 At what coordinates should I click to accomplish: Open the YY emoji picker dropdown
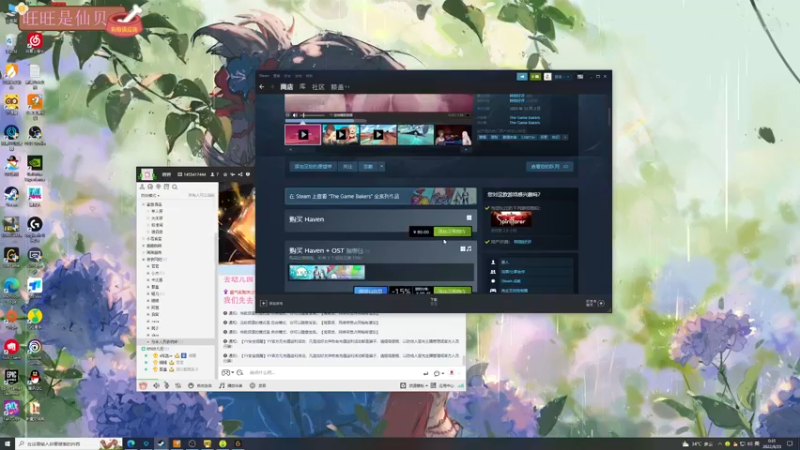click(226, 373)
